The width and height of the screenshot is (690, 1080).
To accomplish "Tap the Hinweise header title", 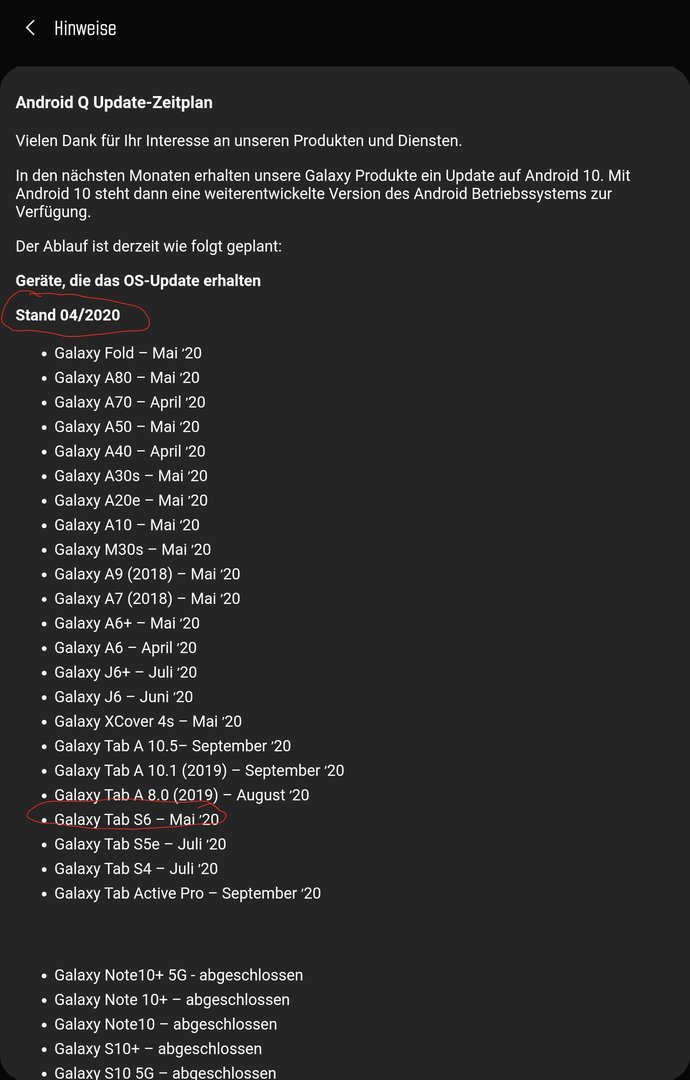I will click(x=85, y=28).
